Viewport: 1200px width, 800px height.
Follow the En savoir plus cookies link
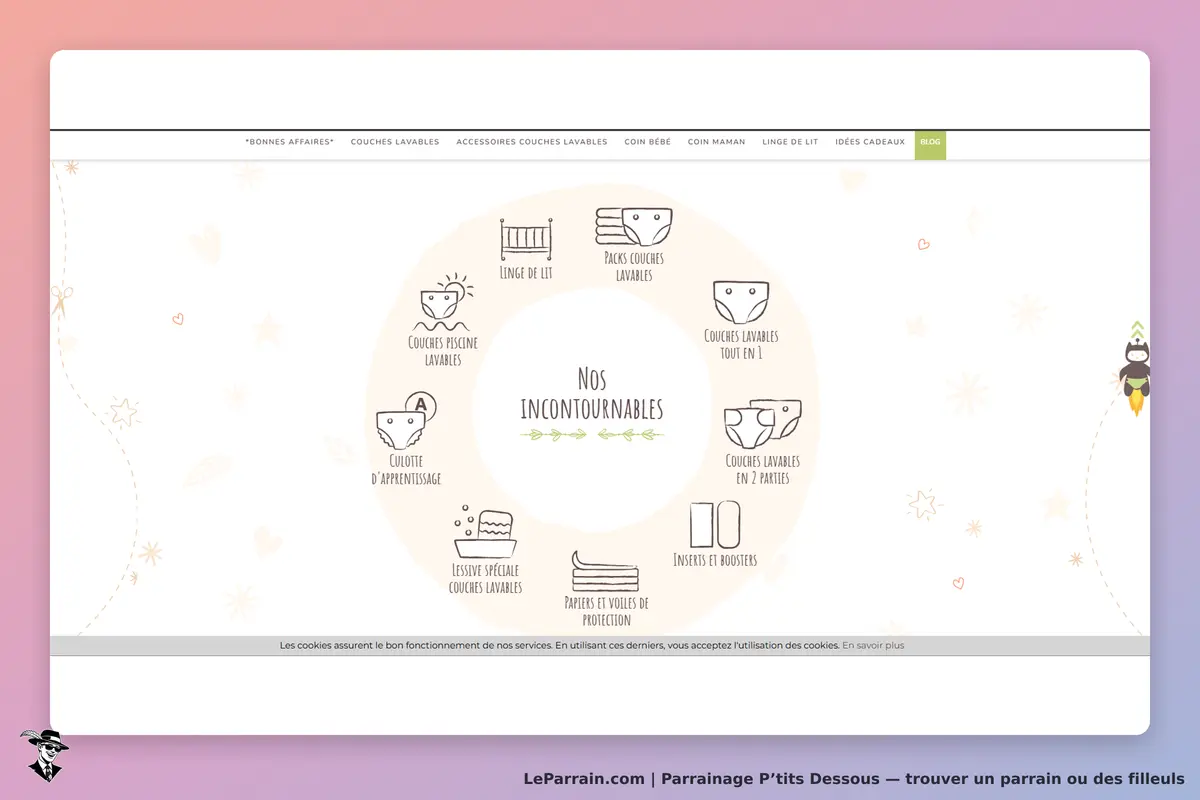[873, 646]
